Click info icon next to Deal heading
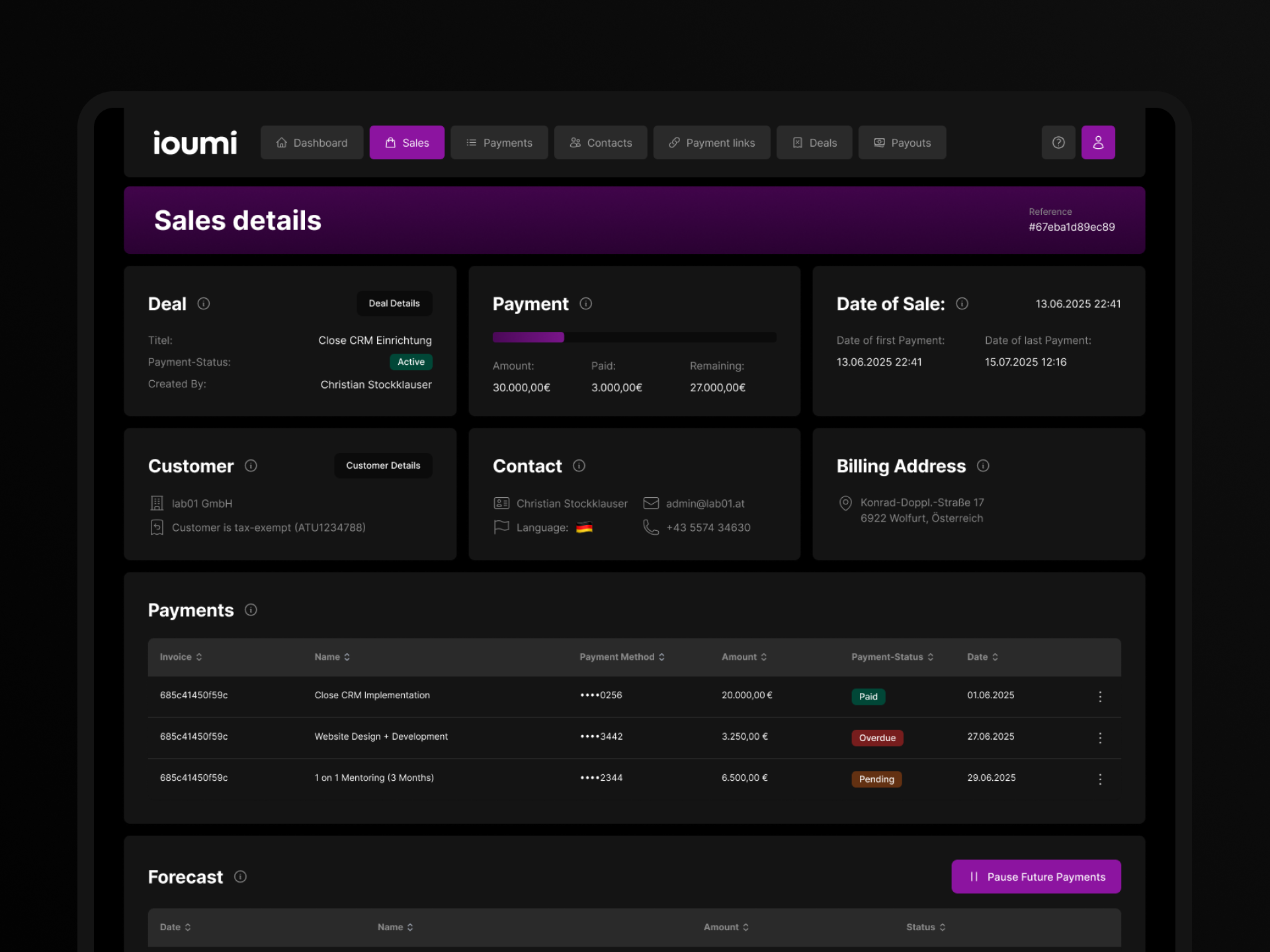Image resolution: width=1270 pixels, height=952 pixels. 204,303
